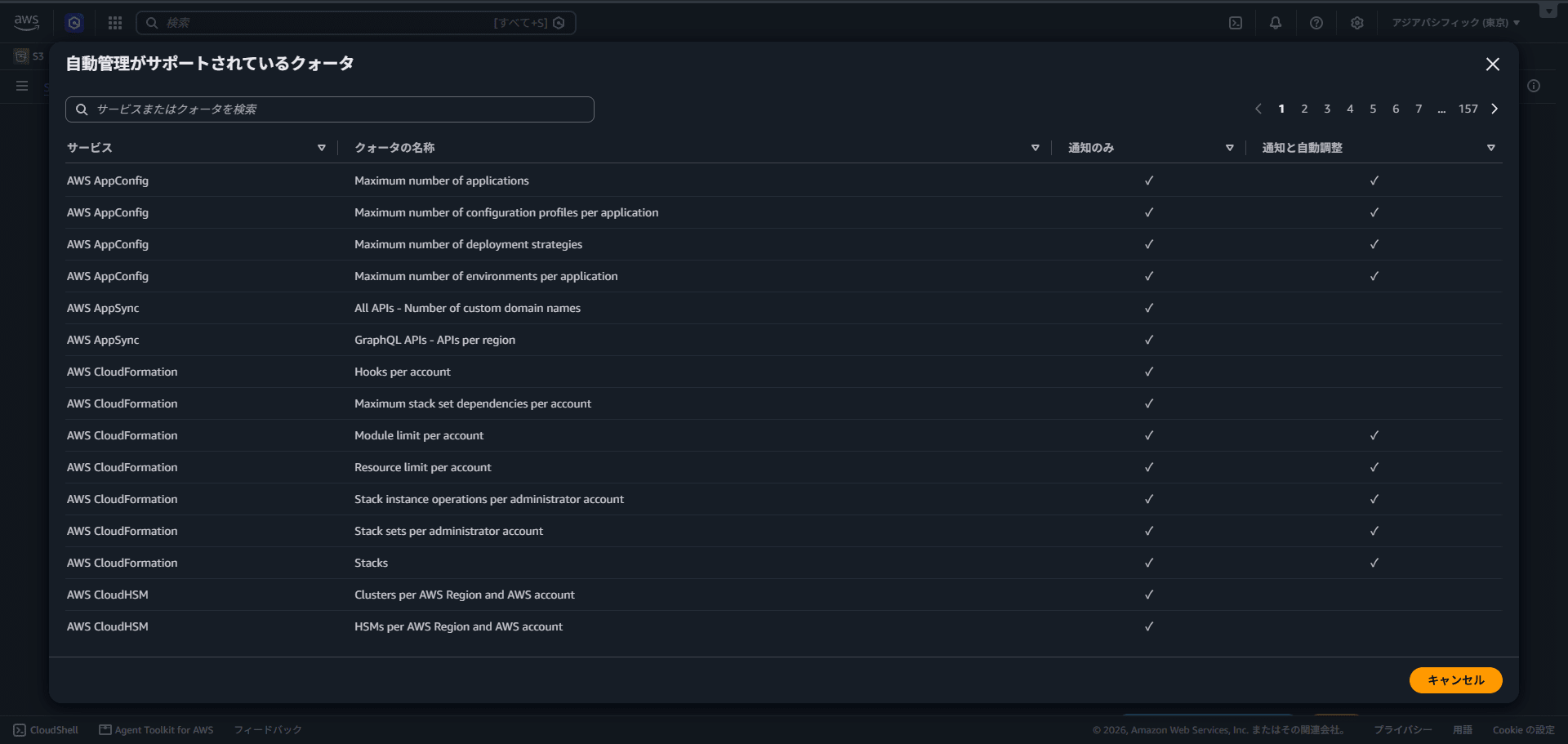Click the キャンセル button

click(1455, 680)
